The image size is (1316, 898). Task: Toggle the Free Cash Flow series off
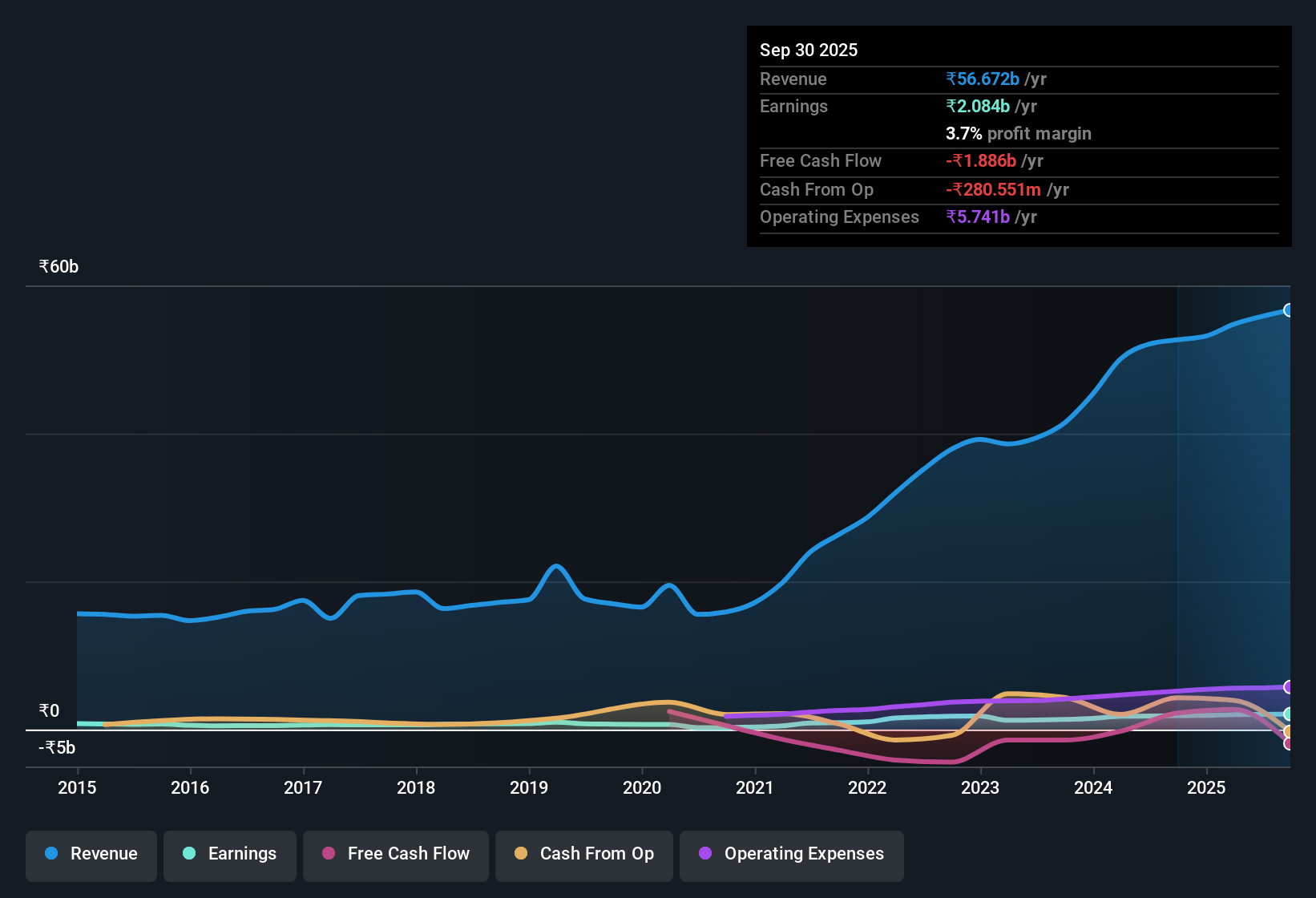pyautogui.click(x=395, y=854)
